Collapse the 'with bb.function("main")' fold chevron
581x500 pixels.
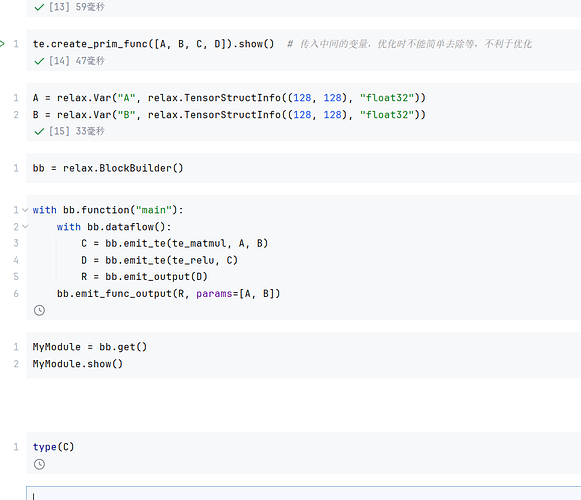[x=25, y=210]
